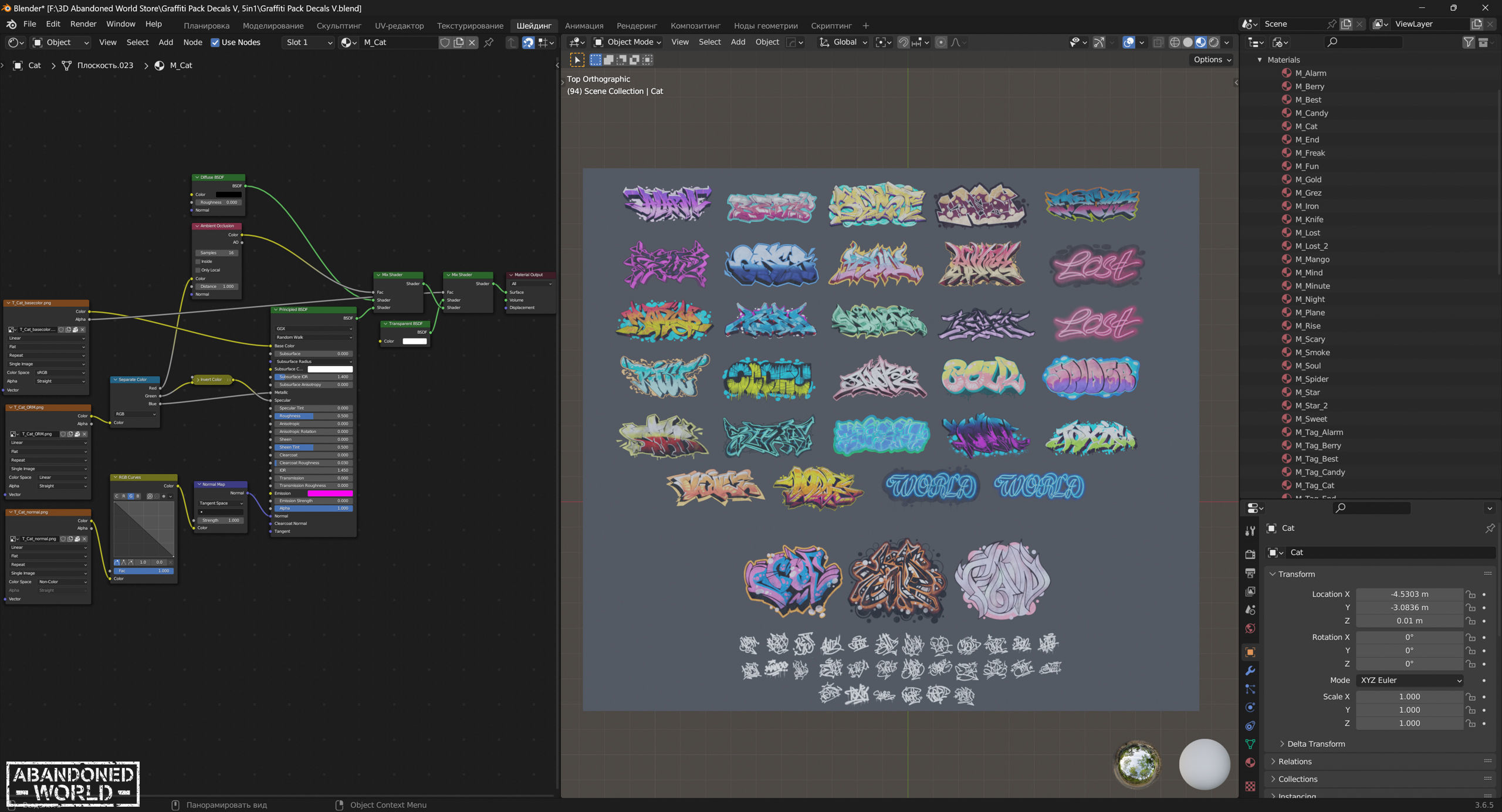Viewport: 1502px width, 812px height.
Task: Click the outliner filter funnel icon
Action: point(1468,42)
